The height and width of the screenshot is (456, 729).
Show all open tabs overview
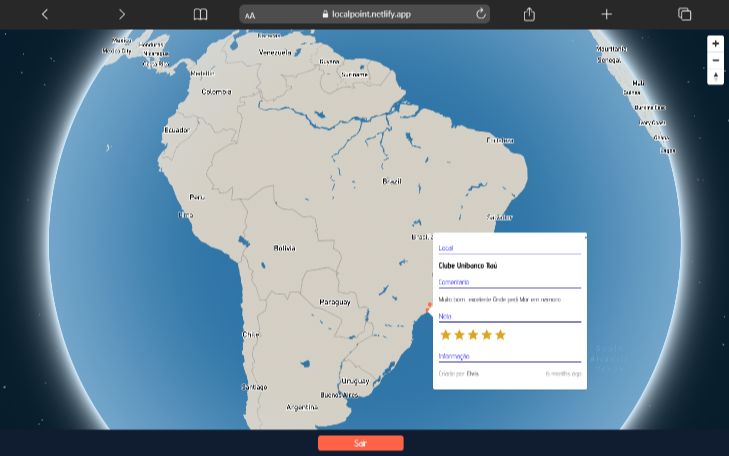pyautogui.click(x=685, y=14)
